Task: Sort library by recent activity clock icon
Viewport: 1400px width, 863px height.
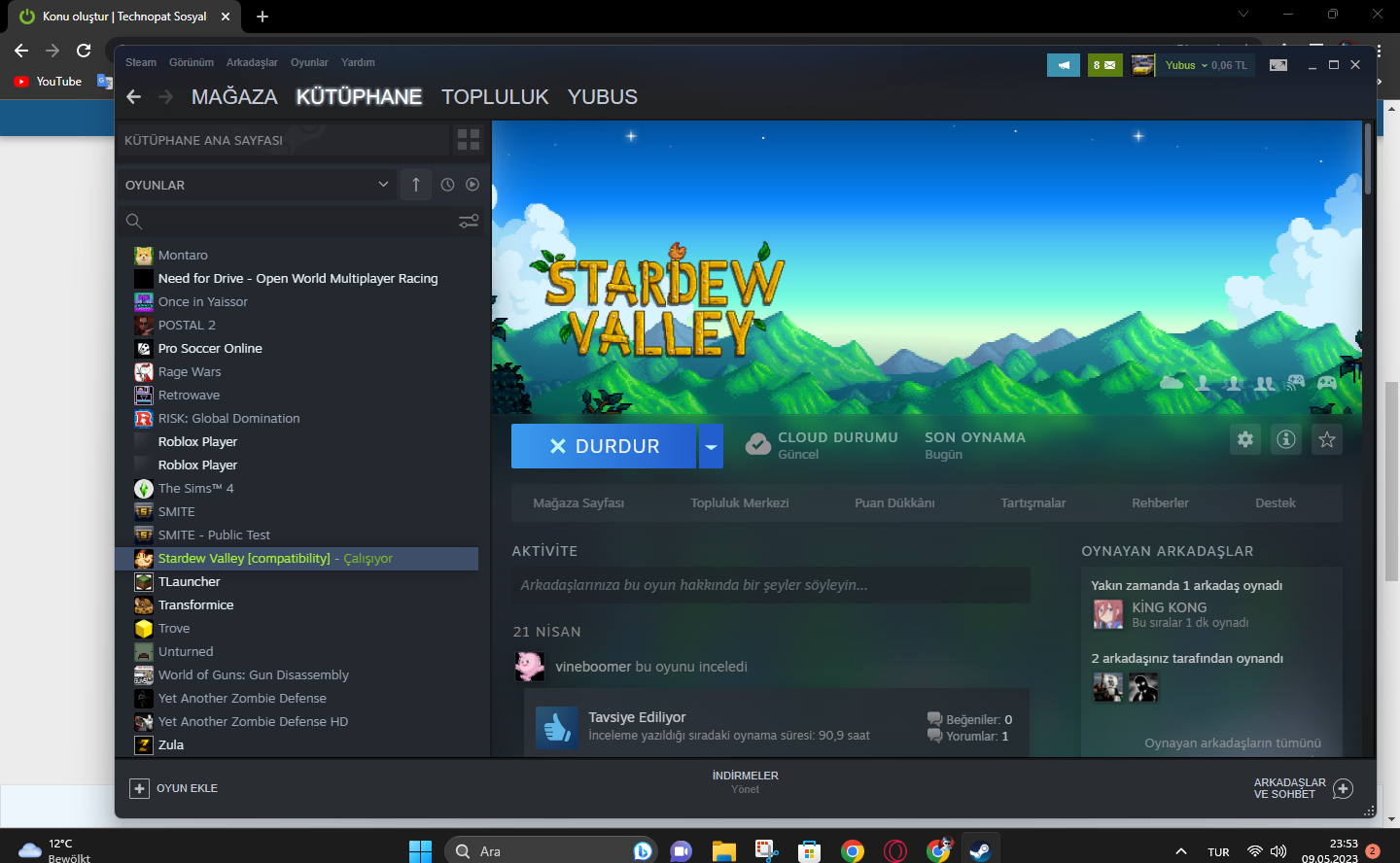Action: click(447, 185)
